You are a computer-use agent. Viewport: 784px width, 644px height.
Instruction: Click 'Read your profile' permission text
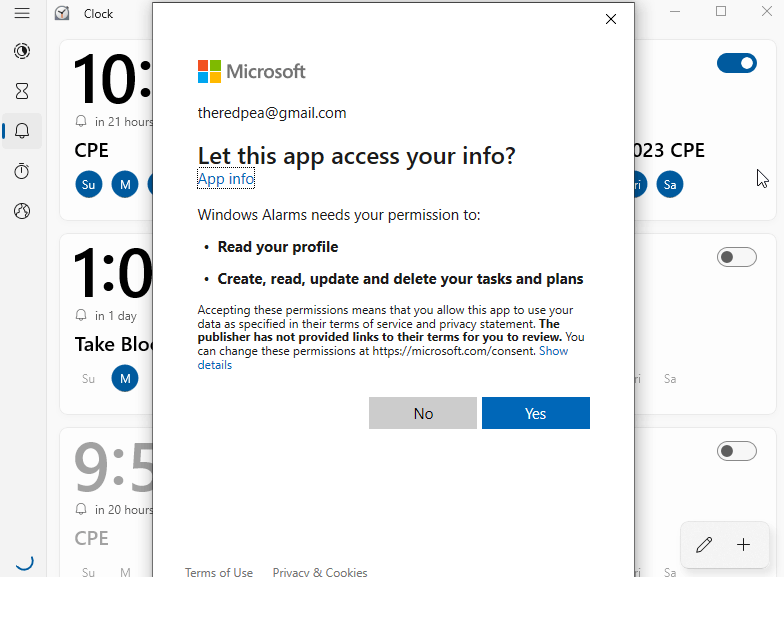coord(278,247)
